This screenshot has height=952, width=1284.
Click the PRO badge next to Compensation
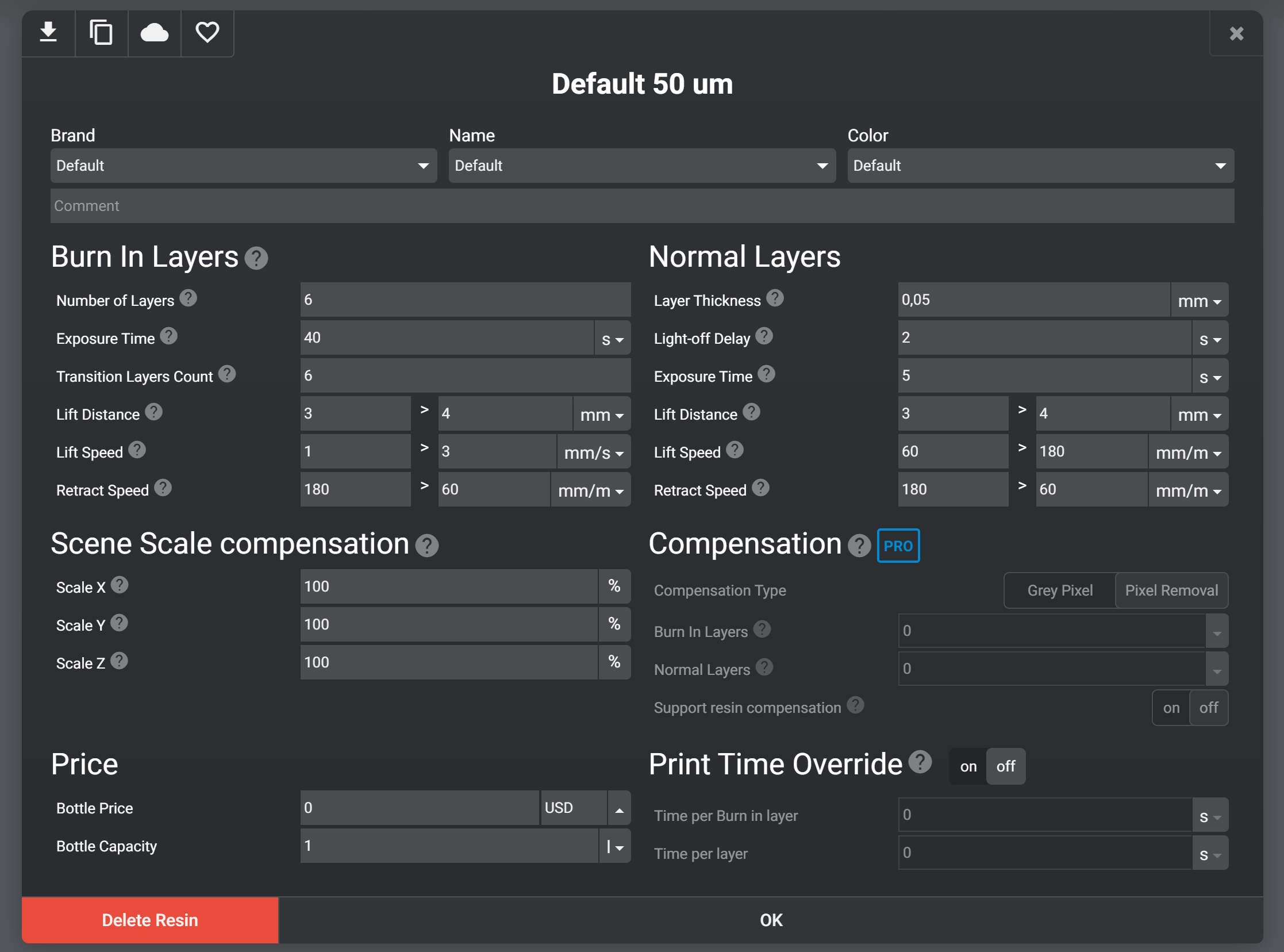(x=897, y=545)
